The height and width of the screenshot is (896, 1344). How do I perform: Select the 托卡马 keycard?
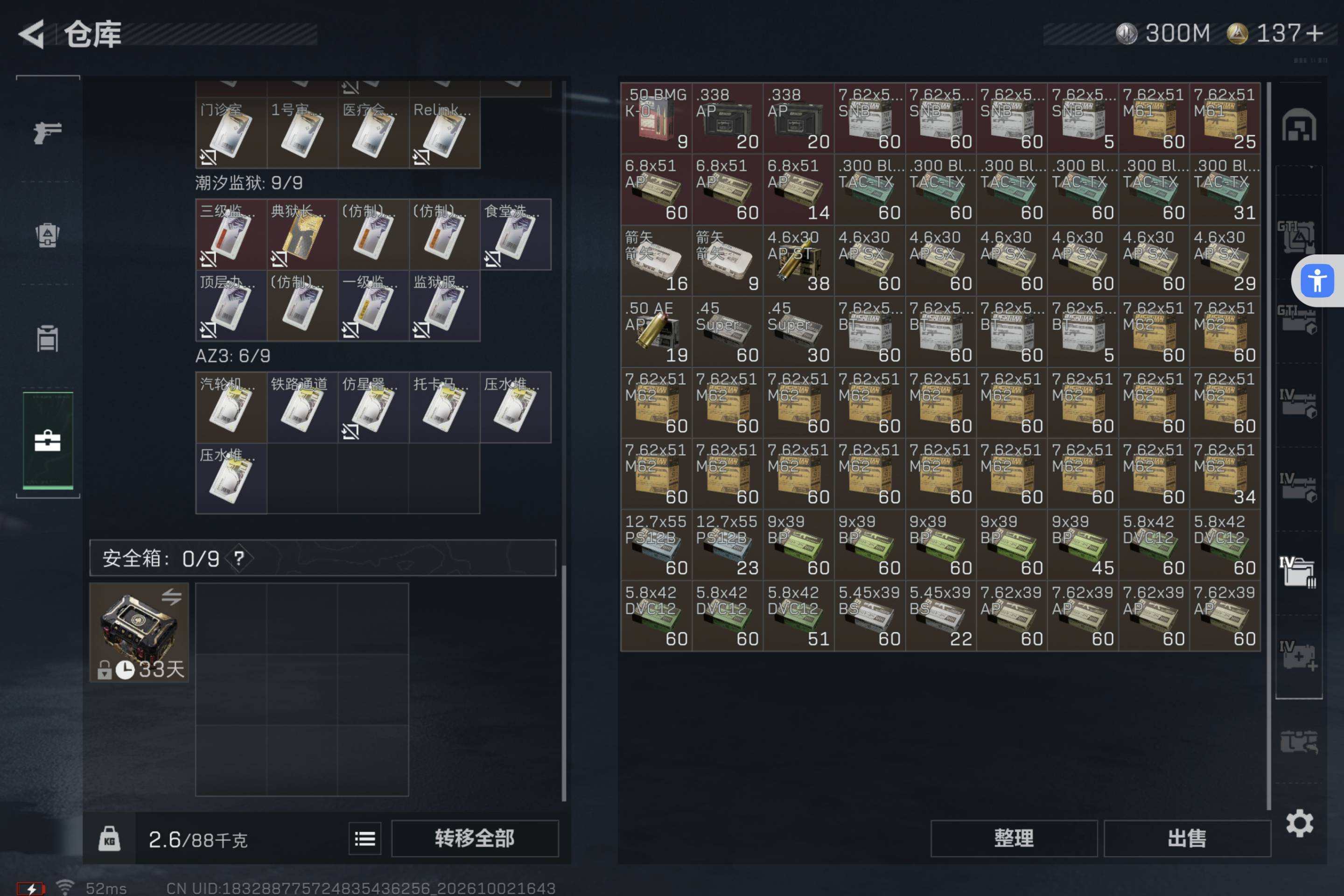(x=445, y=407)
